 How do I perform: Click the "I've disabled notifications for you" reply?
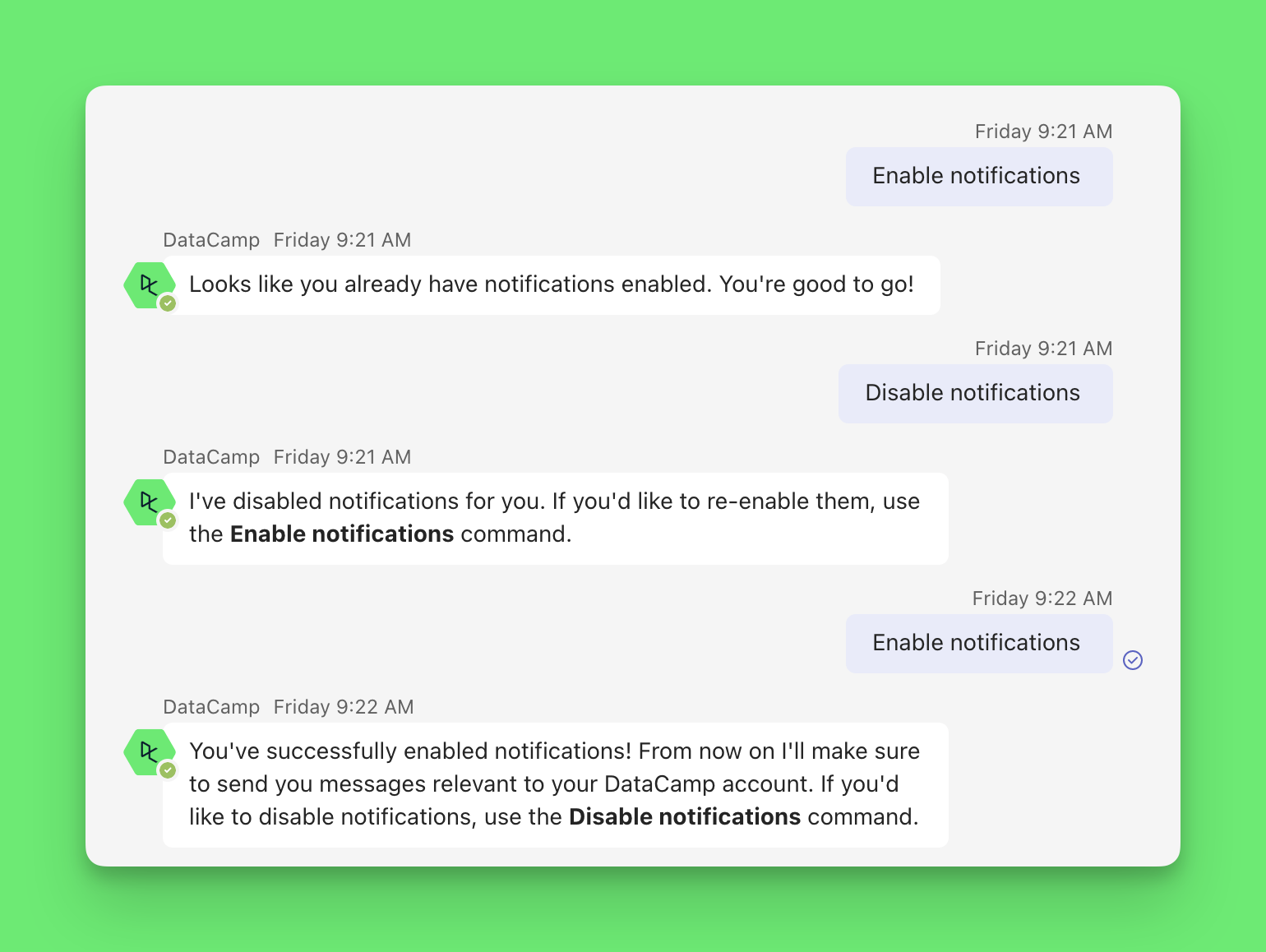555,518
